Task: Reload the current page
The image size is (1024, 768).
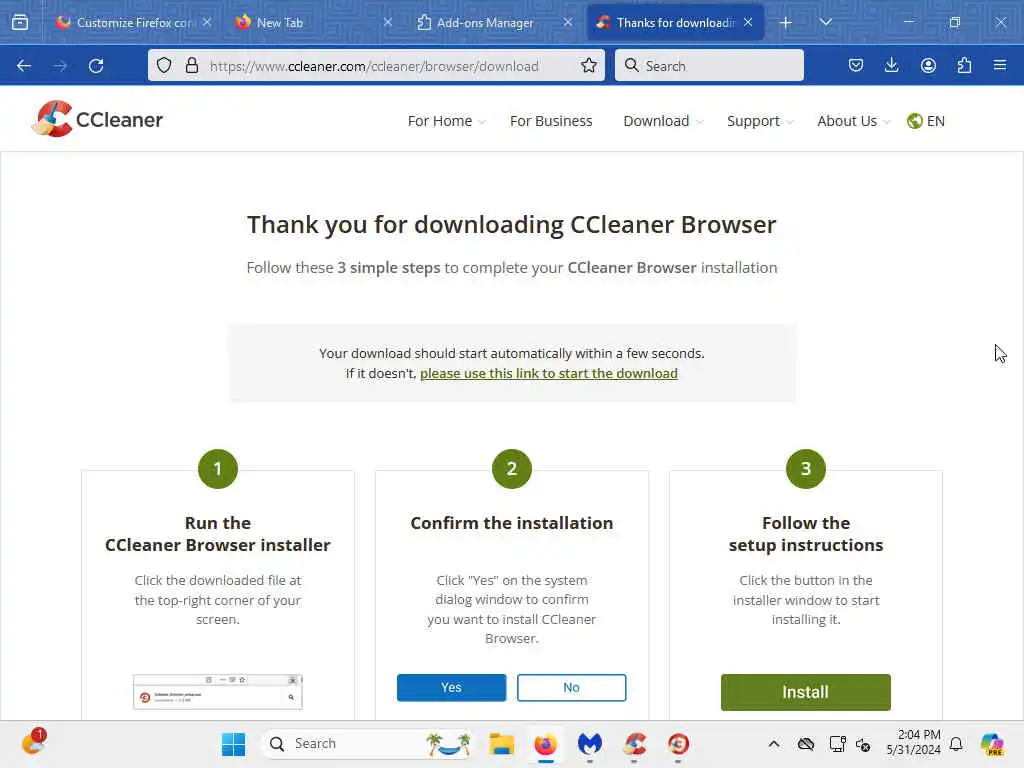Action: point(96,65)
